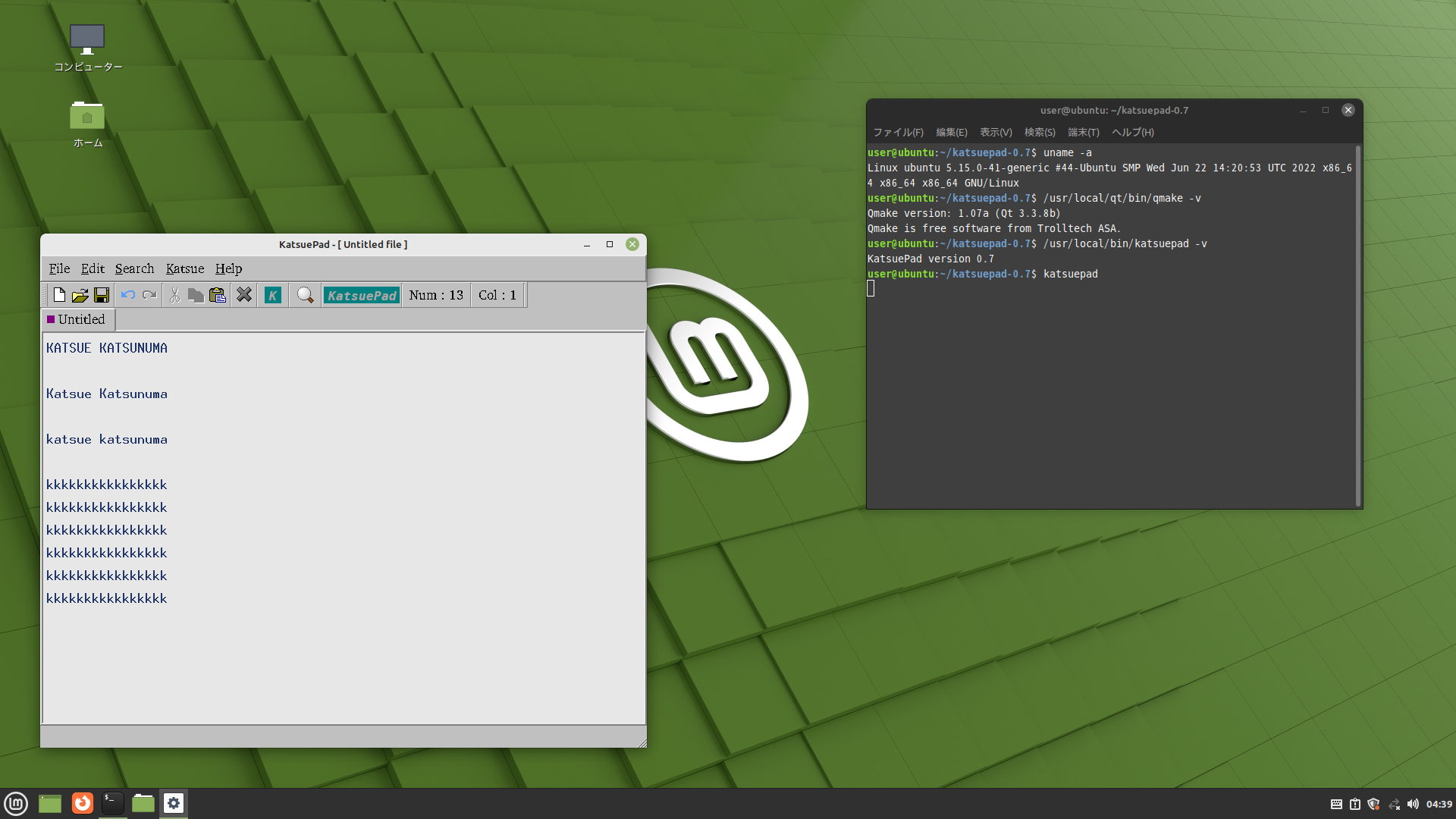Click the teal K Katsue icon
The height and width of the screenshot is (819, 1456).
coord(273,295)
